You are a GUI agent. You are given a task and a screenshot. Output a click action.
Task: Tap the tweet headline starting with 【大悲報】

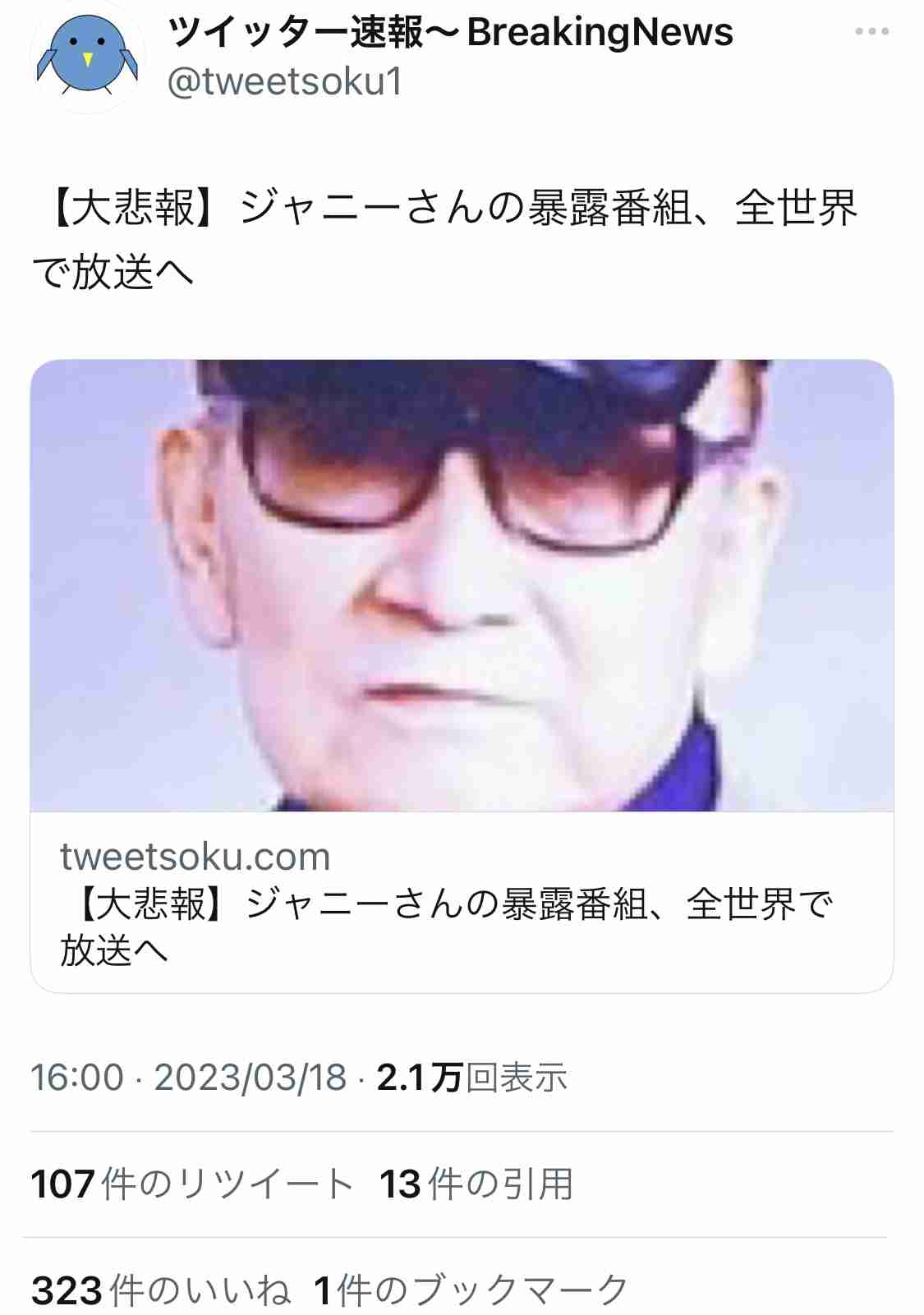pos(445,239)
